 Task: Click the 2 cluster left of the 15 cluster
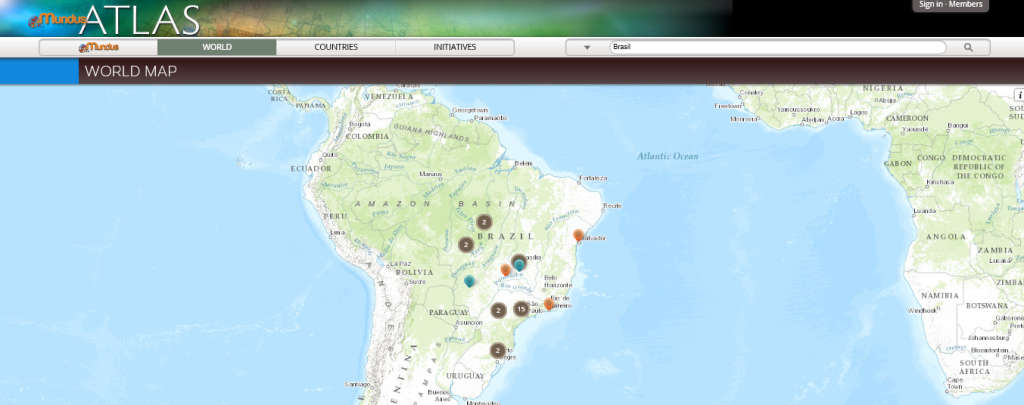point(498,310)
